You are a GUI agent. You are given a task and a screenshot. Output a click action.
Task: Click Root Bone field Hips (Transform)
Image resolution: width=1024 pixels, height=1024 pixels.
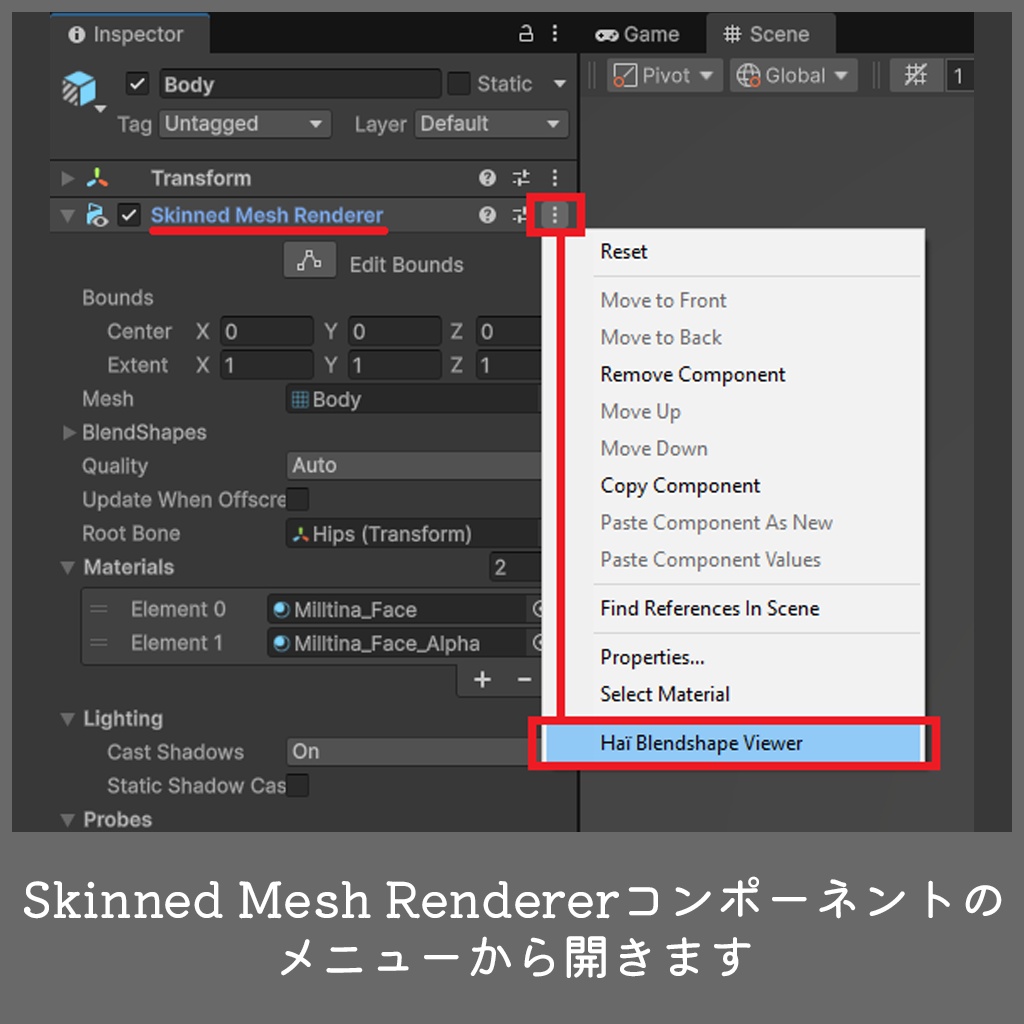click(414, 534)
